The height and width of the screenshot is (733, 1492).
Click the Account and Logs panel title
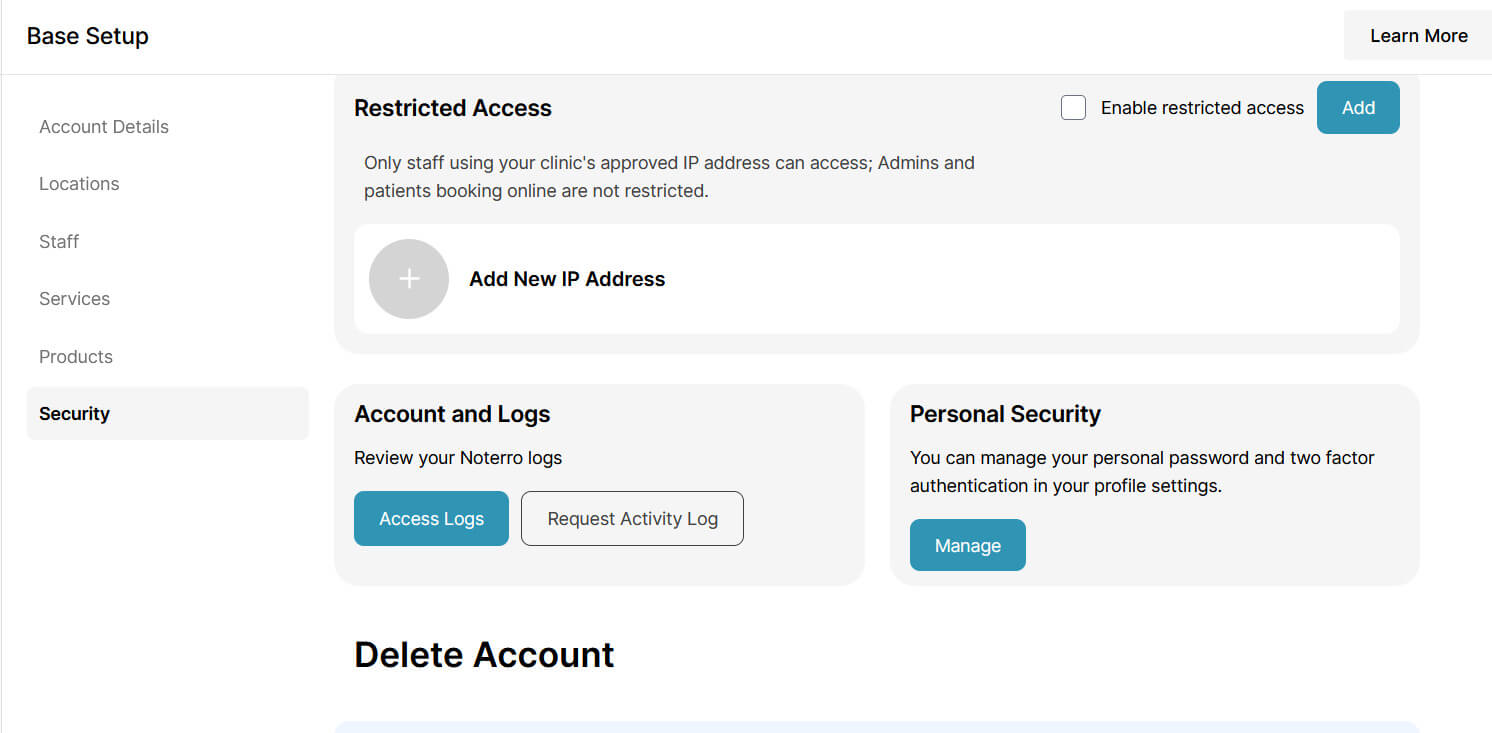(452, 413)
